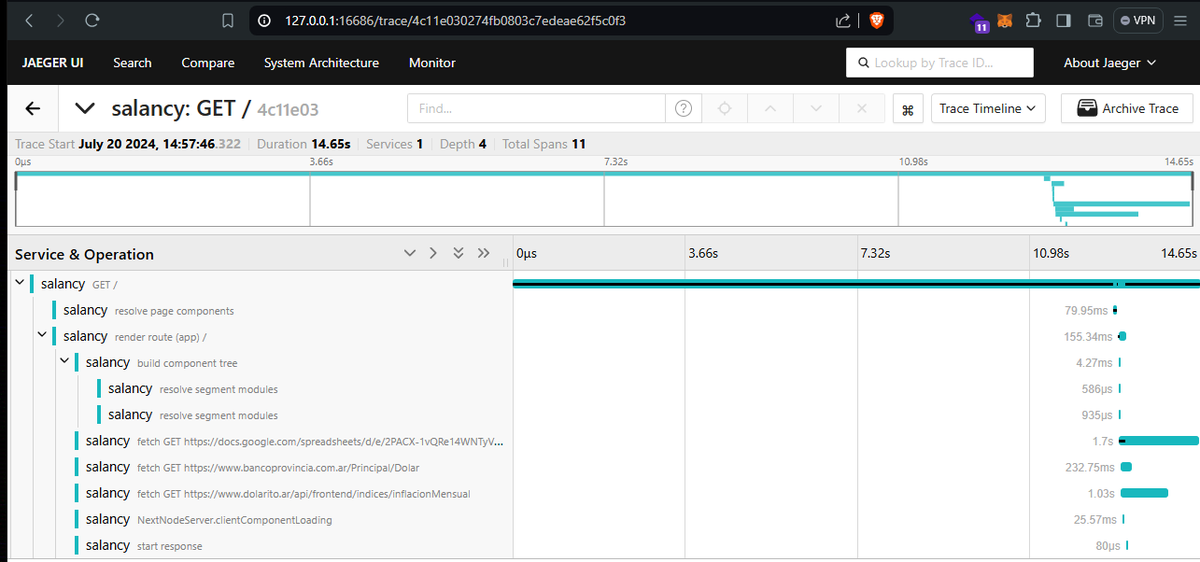Open Monitor page

432,62
